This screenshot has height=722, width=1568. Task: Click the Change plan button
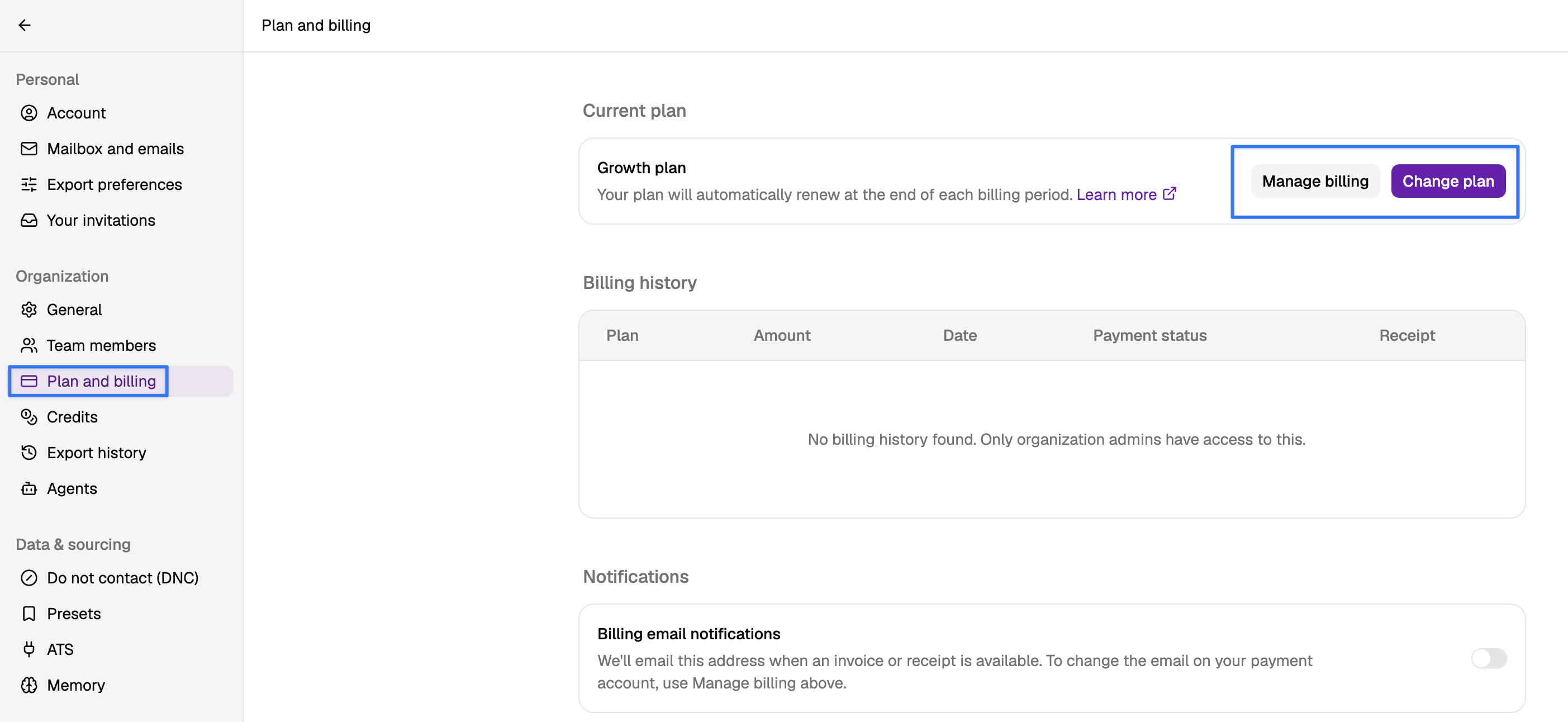pyautogui.click(x=1447, y=181)
